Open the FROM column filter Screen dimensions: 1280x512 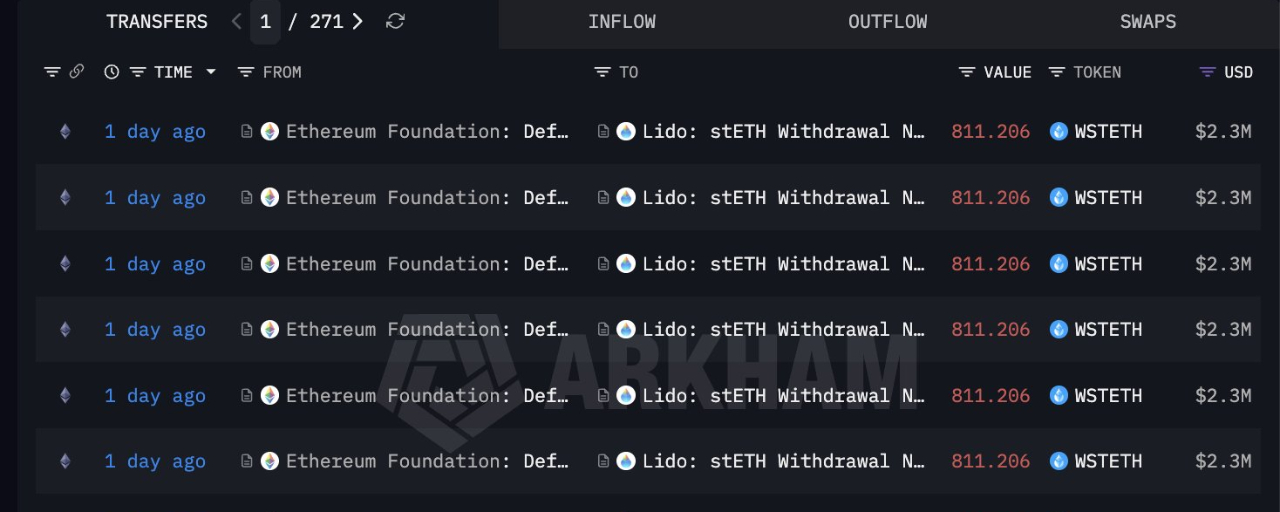tap(246, 72)
